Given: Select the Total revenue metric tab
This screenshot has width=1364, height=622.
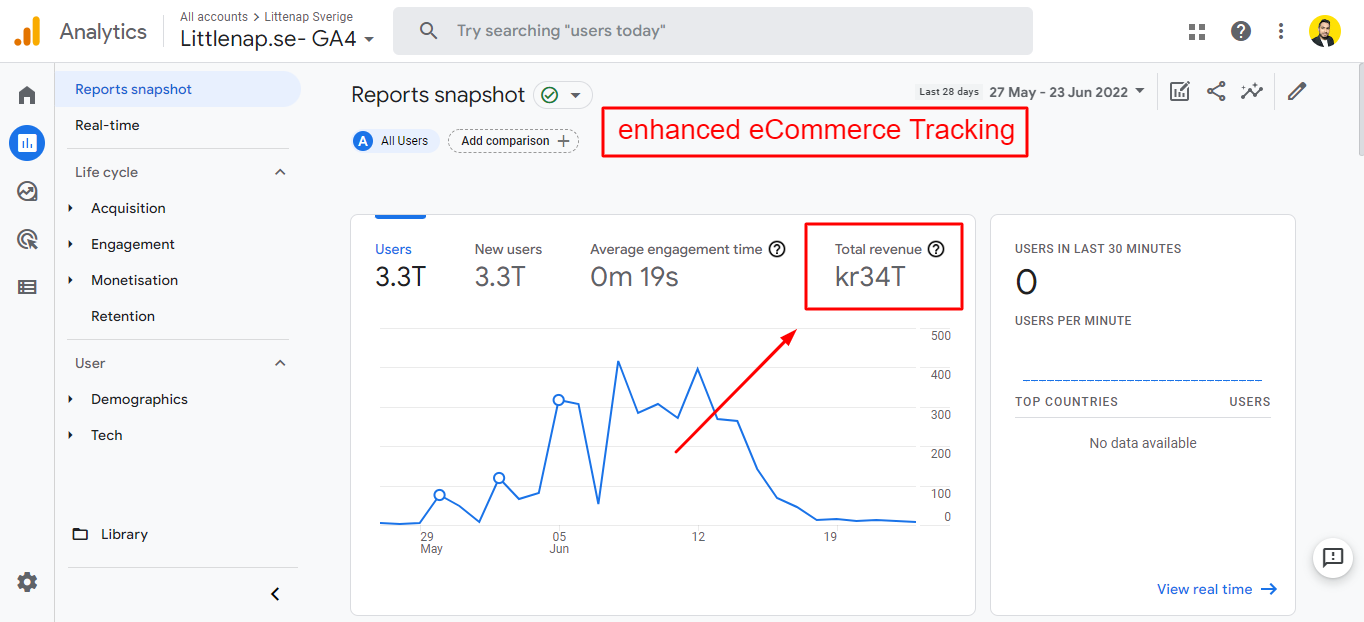Looking at the screenshot, I should [x=890, y=264].
